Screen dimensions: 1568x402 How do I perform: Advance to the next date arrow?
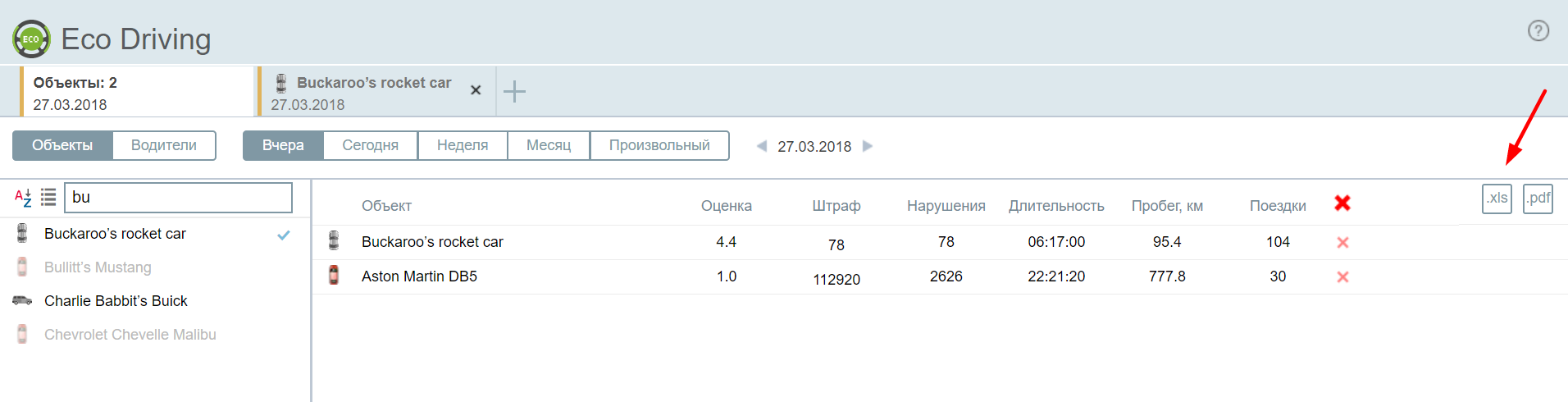tap(868, 146)
